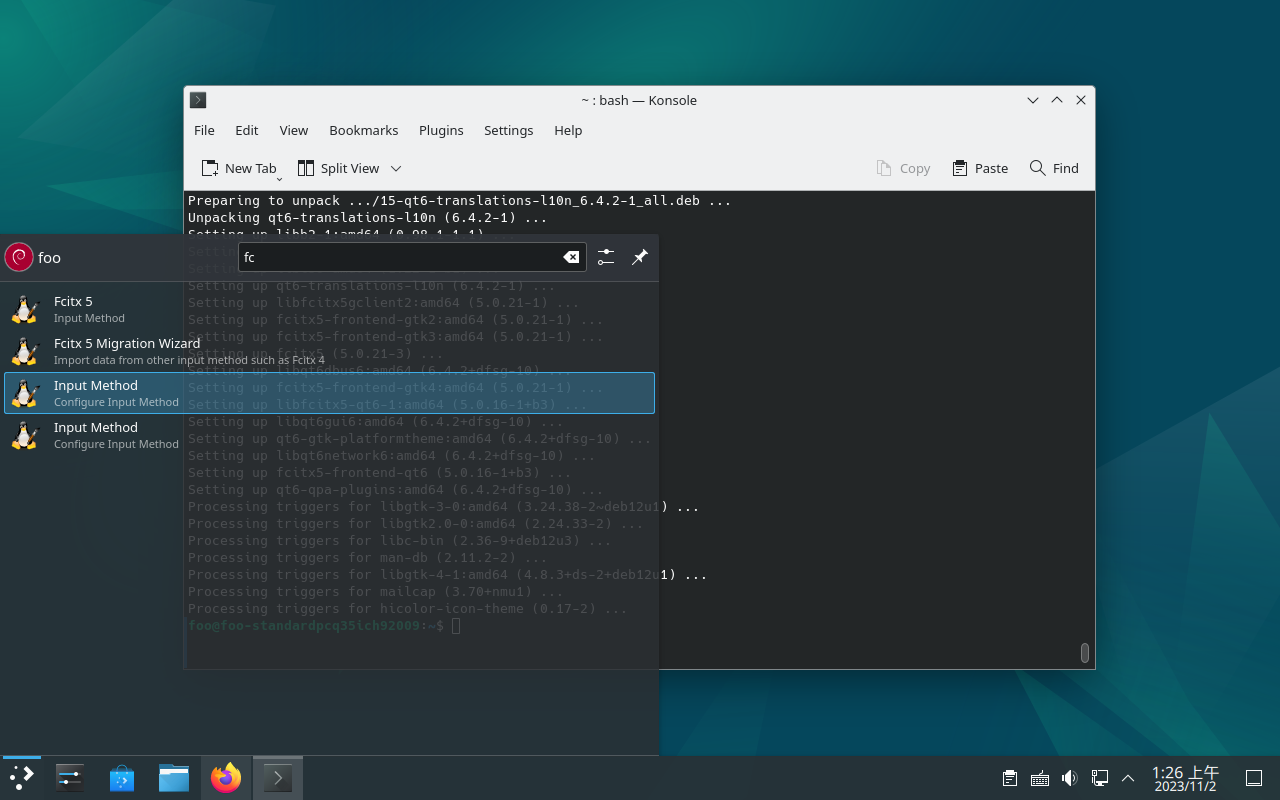
Task: Clear the launcher search text
Action: (571, 257)
